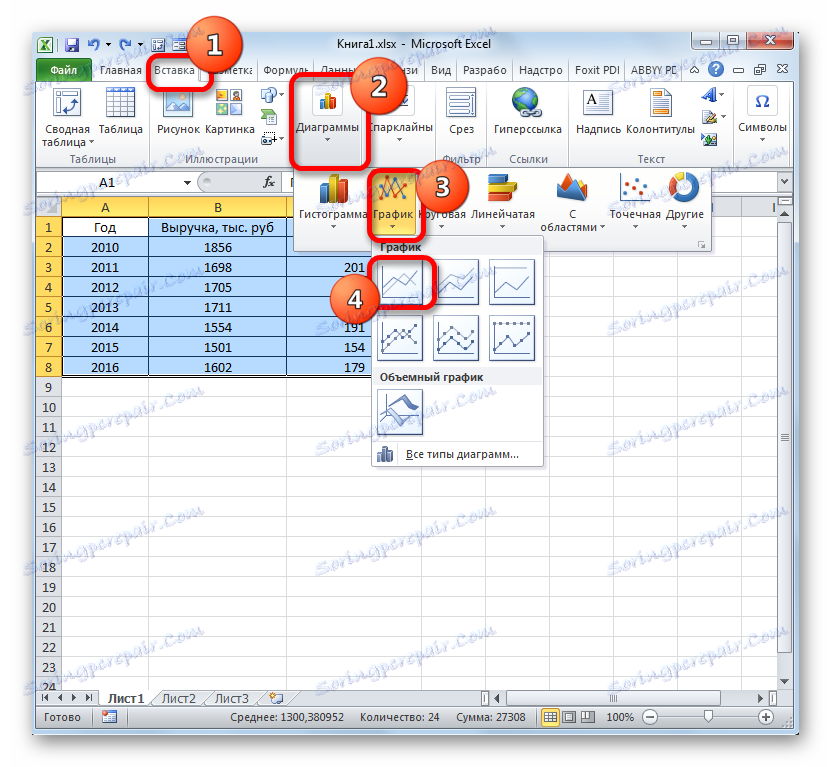Insert a table with Таблица icon
This screenshot has width=831, height=767.
click(x=121, y=111)
